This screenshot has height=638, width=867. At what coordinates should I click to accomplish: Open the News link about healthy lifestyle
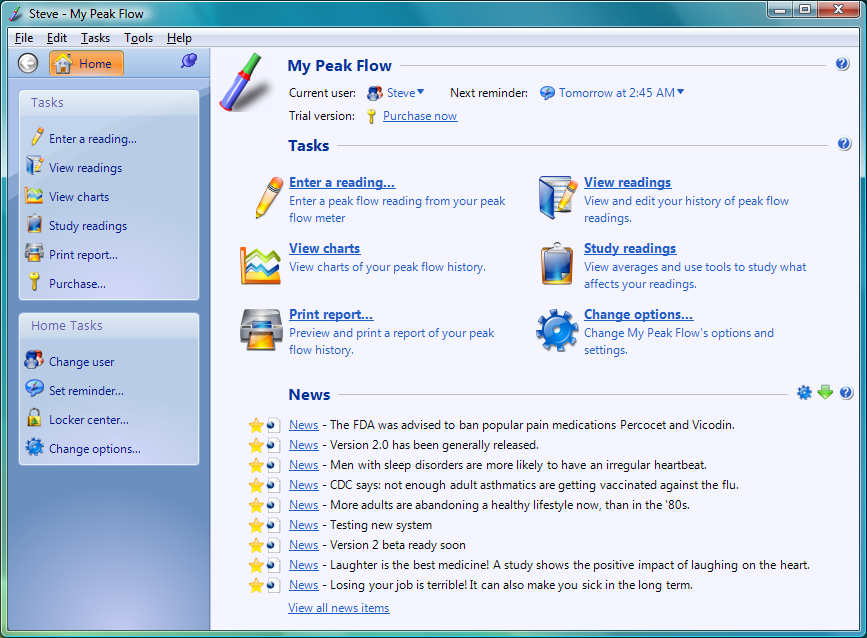[304, 505]
